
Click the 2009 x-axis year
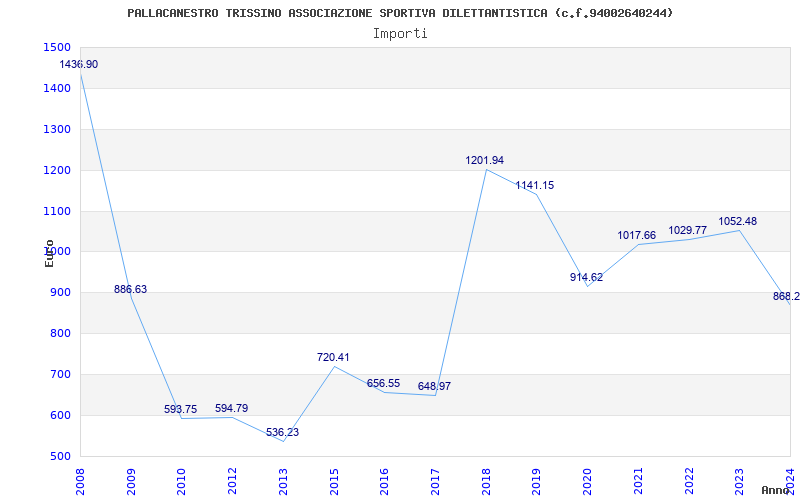pyautogui.click(x=131, y=481)
